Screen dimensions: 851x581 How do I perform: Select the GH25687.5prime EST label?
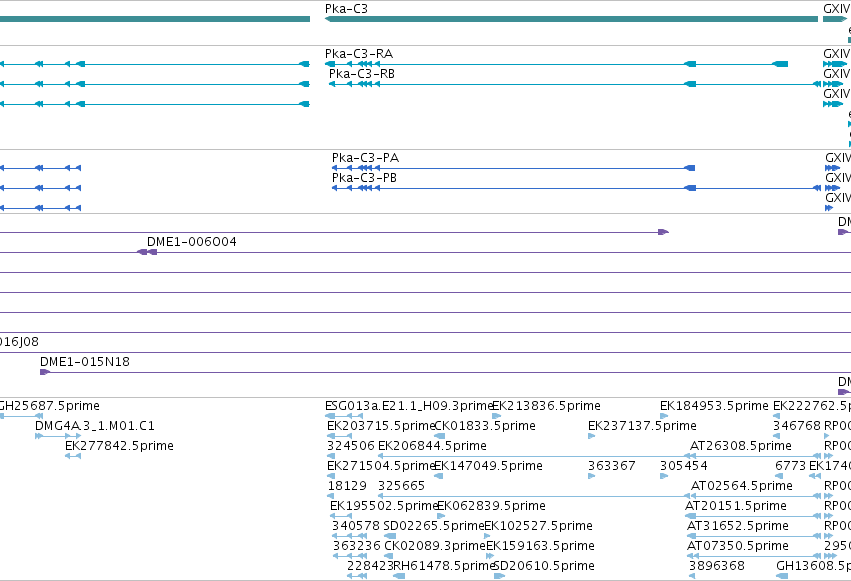(50, 406)
